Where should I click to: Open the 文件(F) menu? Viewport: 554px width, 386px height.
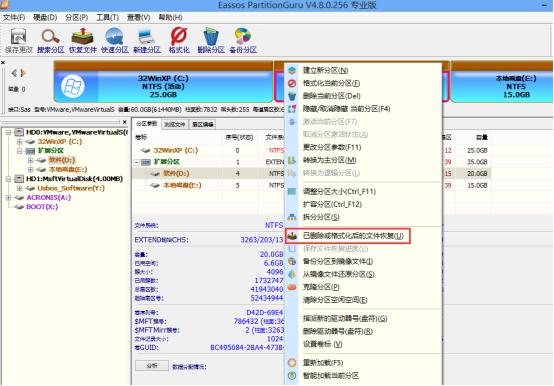(14, 17)
